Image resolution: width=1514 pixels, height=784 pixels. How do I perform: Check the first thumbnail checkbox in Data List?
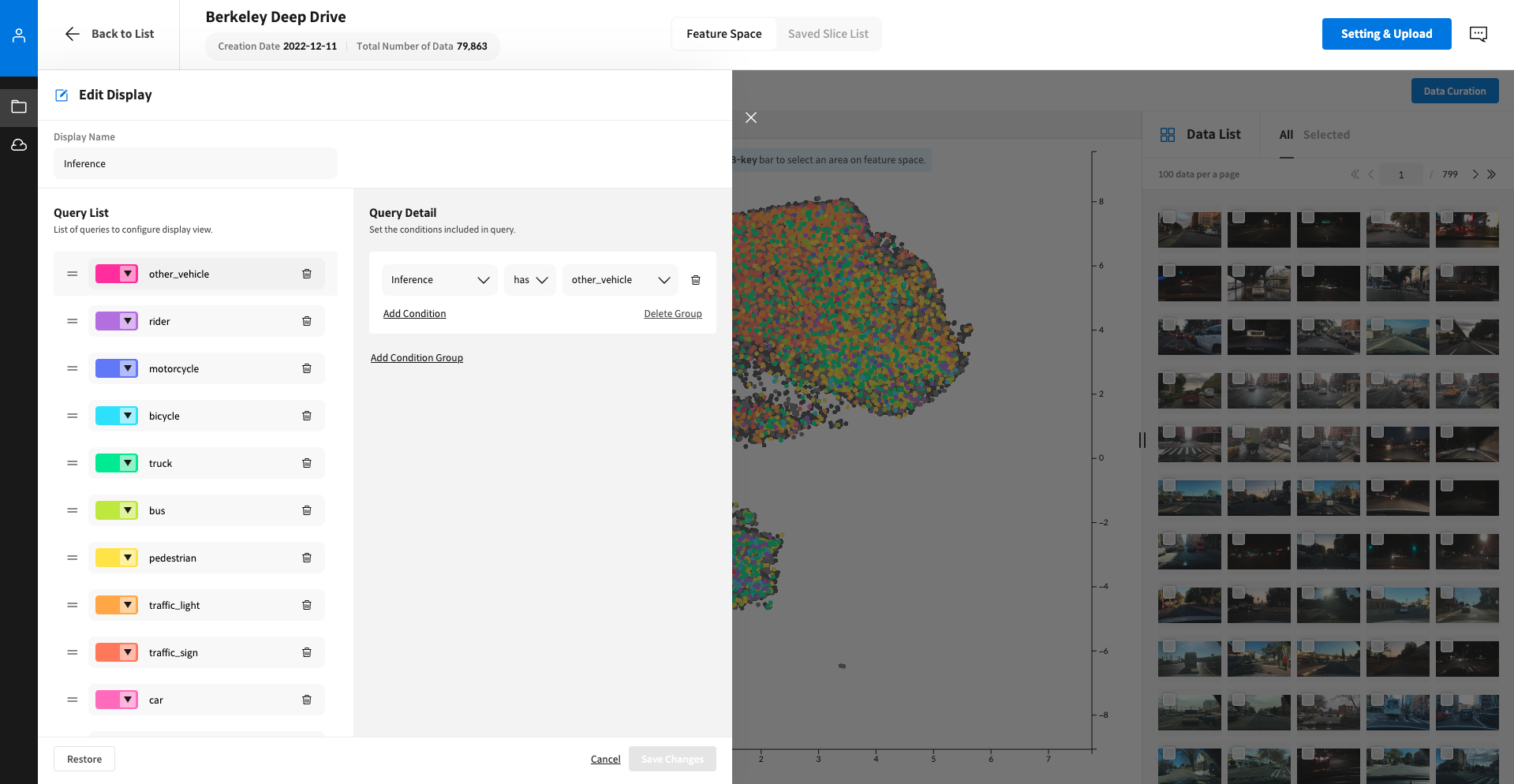(x=1169, y=217)
